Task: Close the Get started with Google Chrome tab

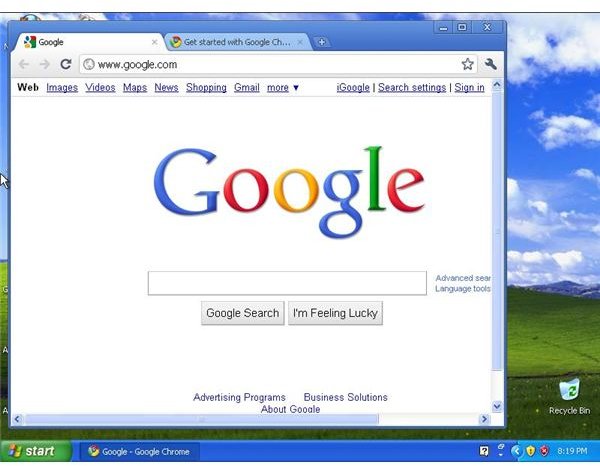Action: [300, 42]
